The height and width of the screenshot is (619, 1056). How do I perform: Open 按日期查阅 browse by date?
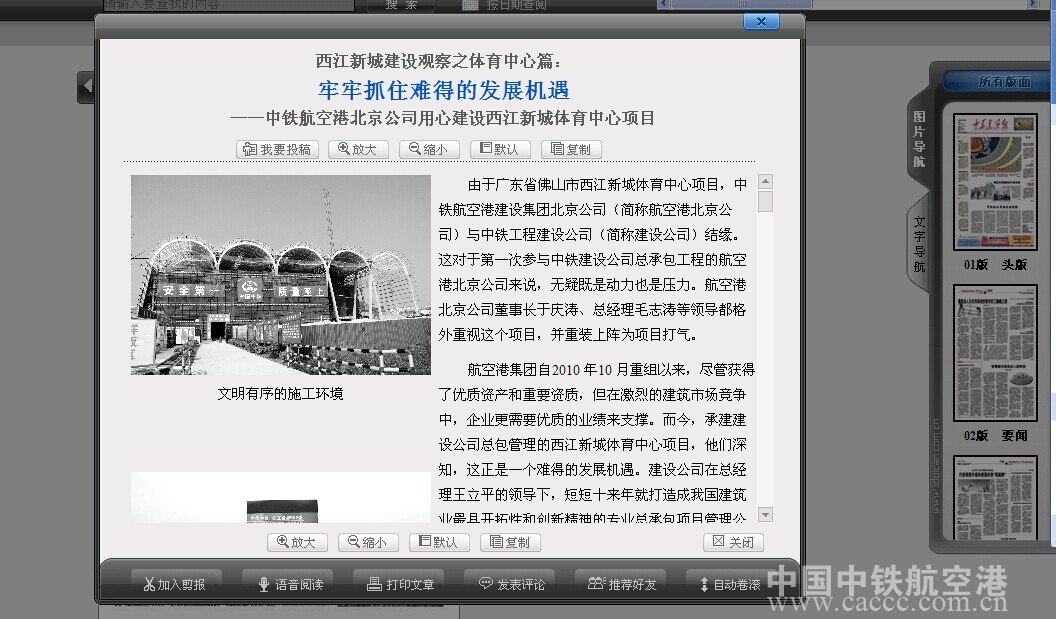[x=505, y=5]
